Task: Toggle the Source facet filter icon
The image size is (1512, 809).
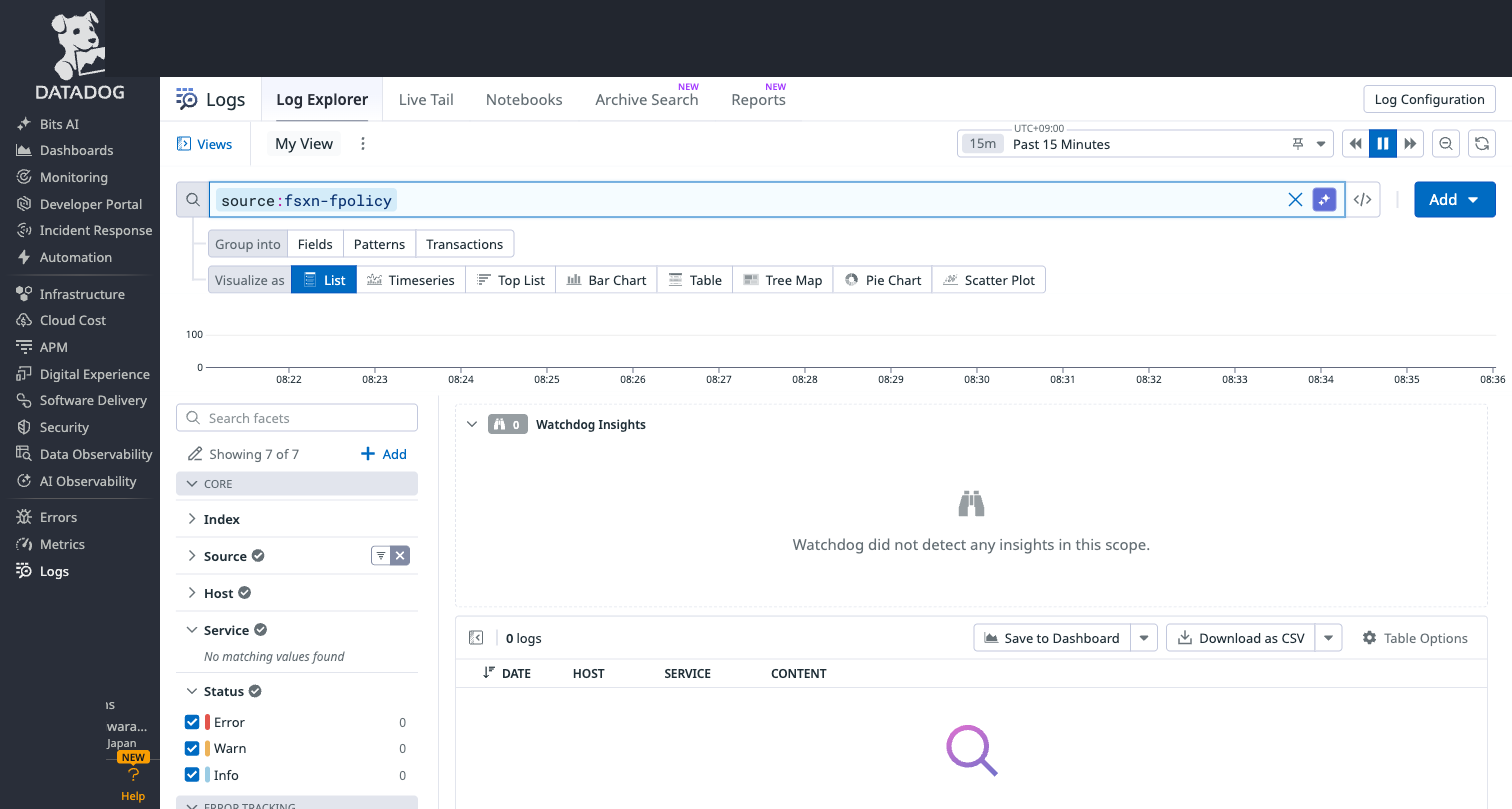Action: pyautogui.click(x=381, y=556)
